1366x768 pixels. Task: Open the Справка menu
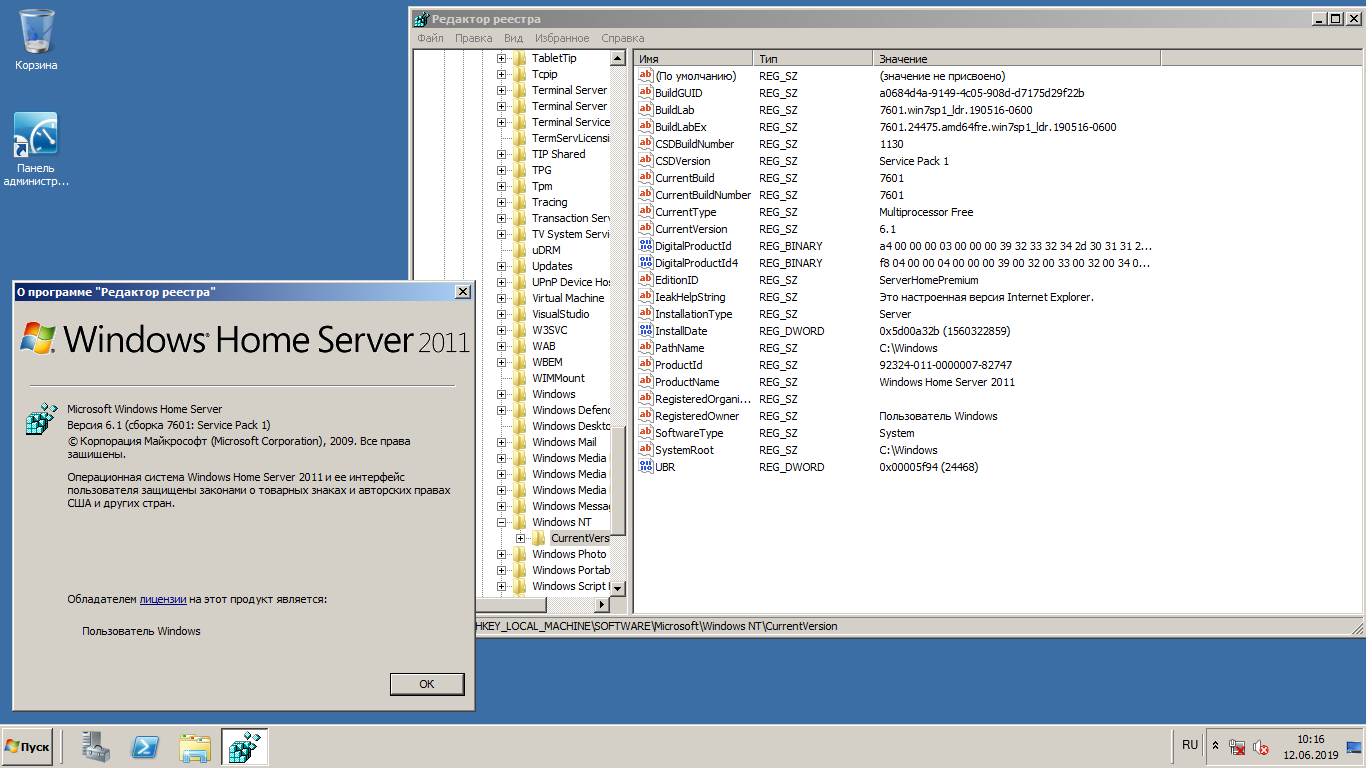pyautogui.click(x=623, y=38)
